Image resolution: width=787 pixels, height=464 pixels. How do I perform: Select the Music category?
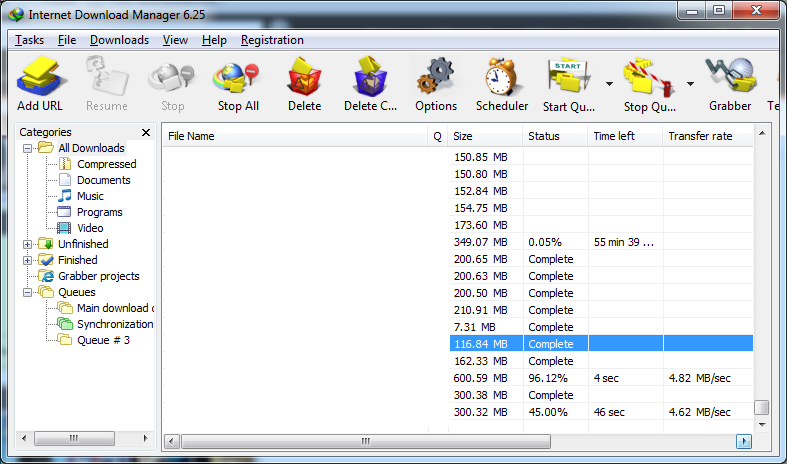point(90,196)
